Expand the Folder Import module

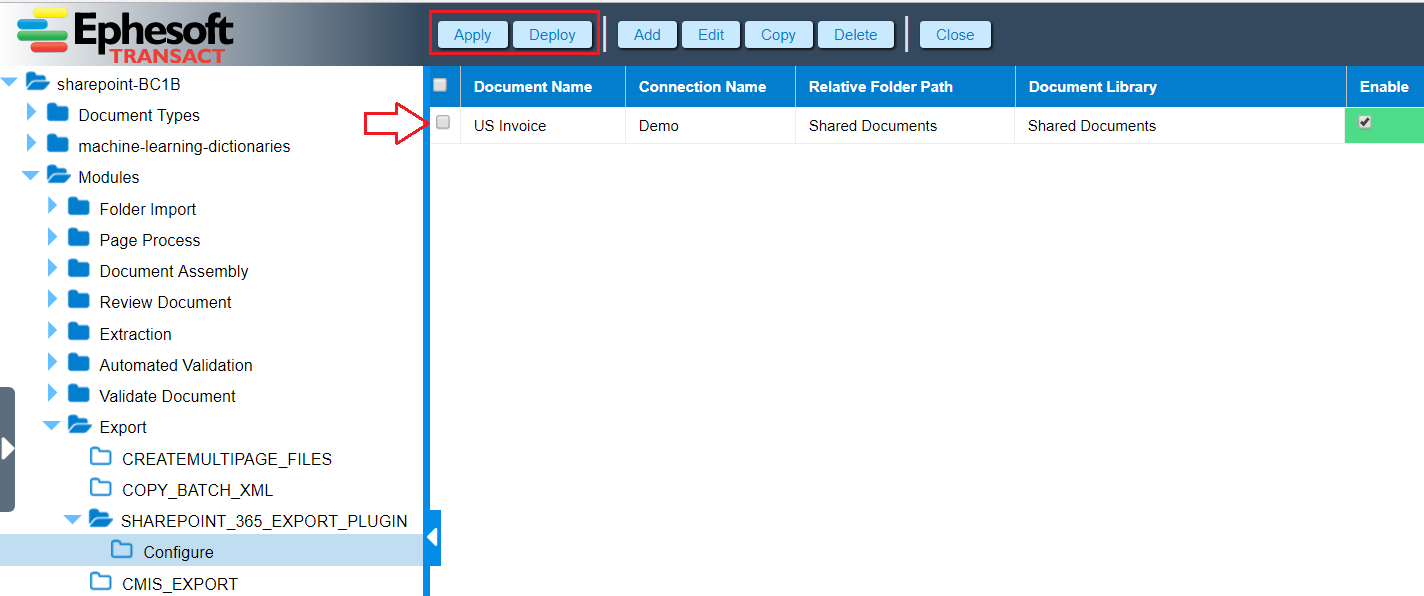[x=52, y=207]
